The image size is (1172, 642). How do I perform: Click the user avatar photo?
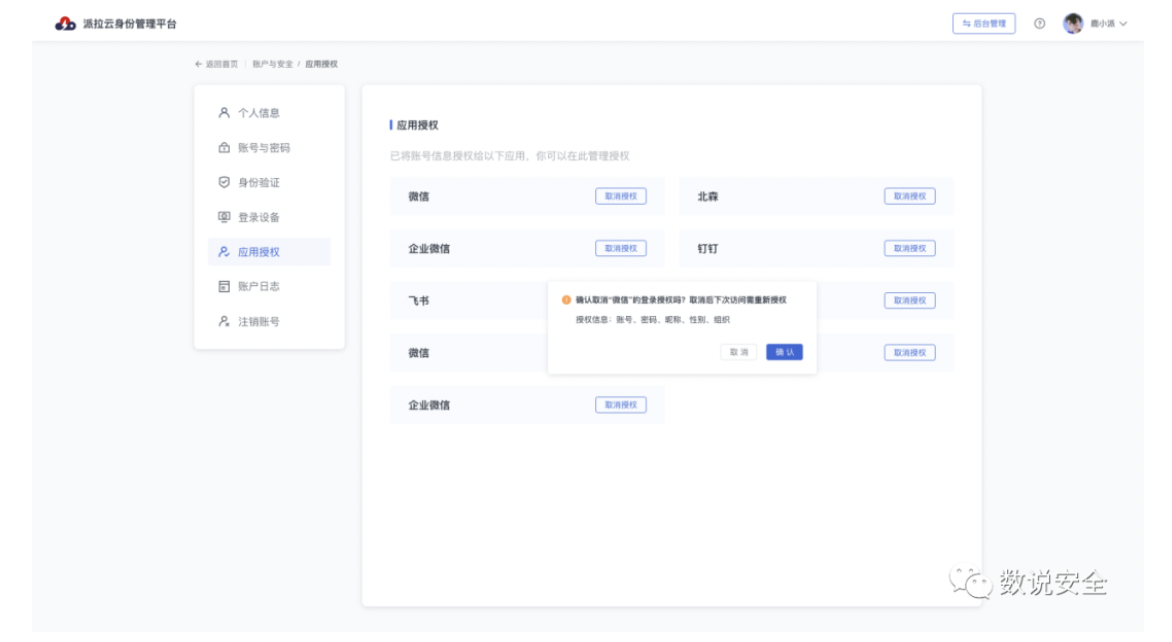point(1073,24)
